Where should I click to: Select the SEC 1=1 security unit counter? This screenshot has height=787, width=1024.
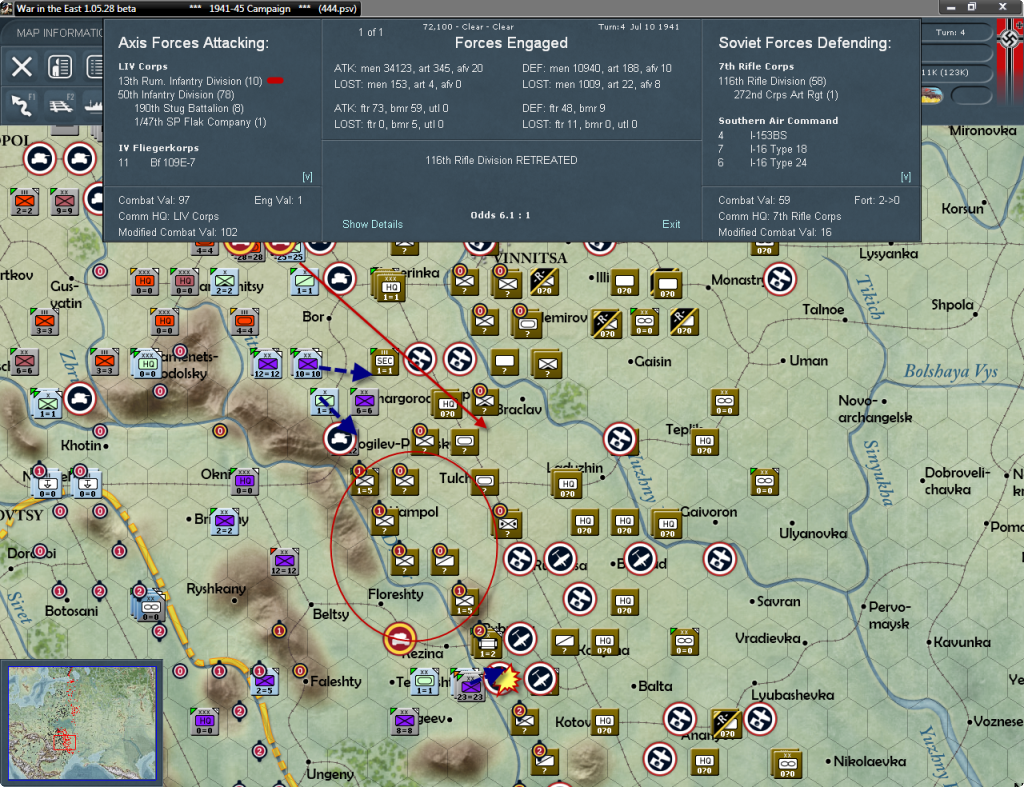(x=384, y=361)
